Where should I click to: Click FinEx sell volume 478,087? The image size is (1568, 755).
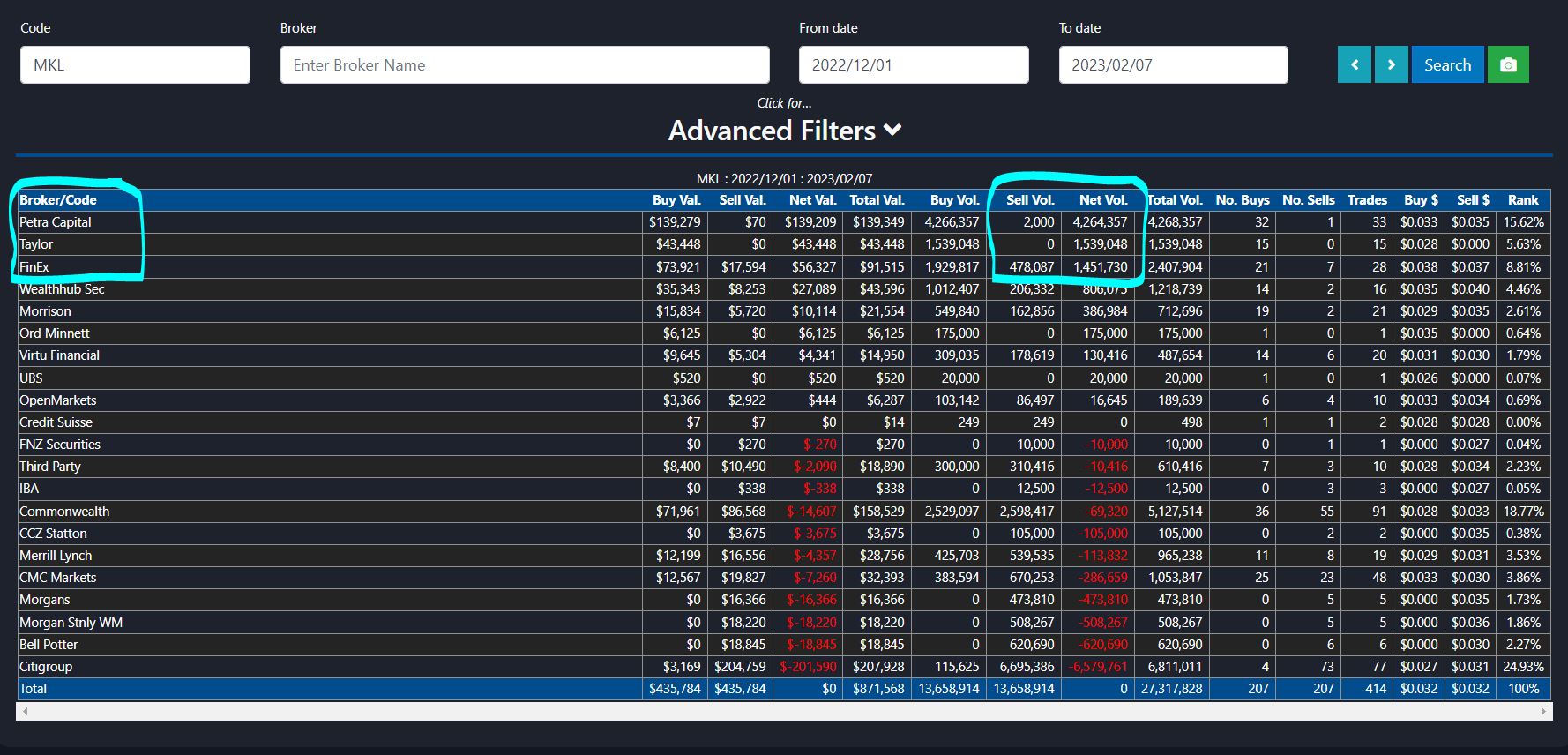pos(1032,267)
